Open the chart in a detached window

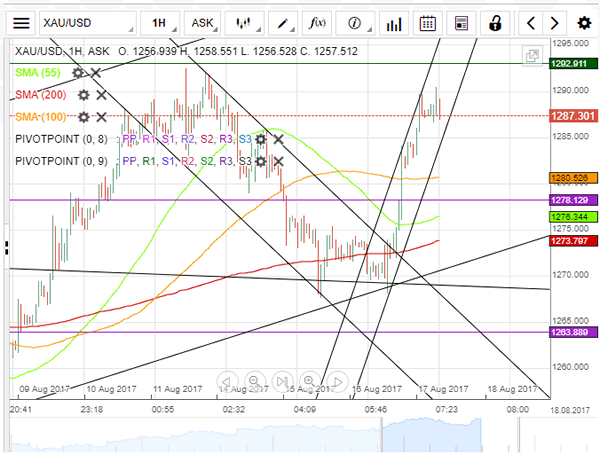[532, 56]
